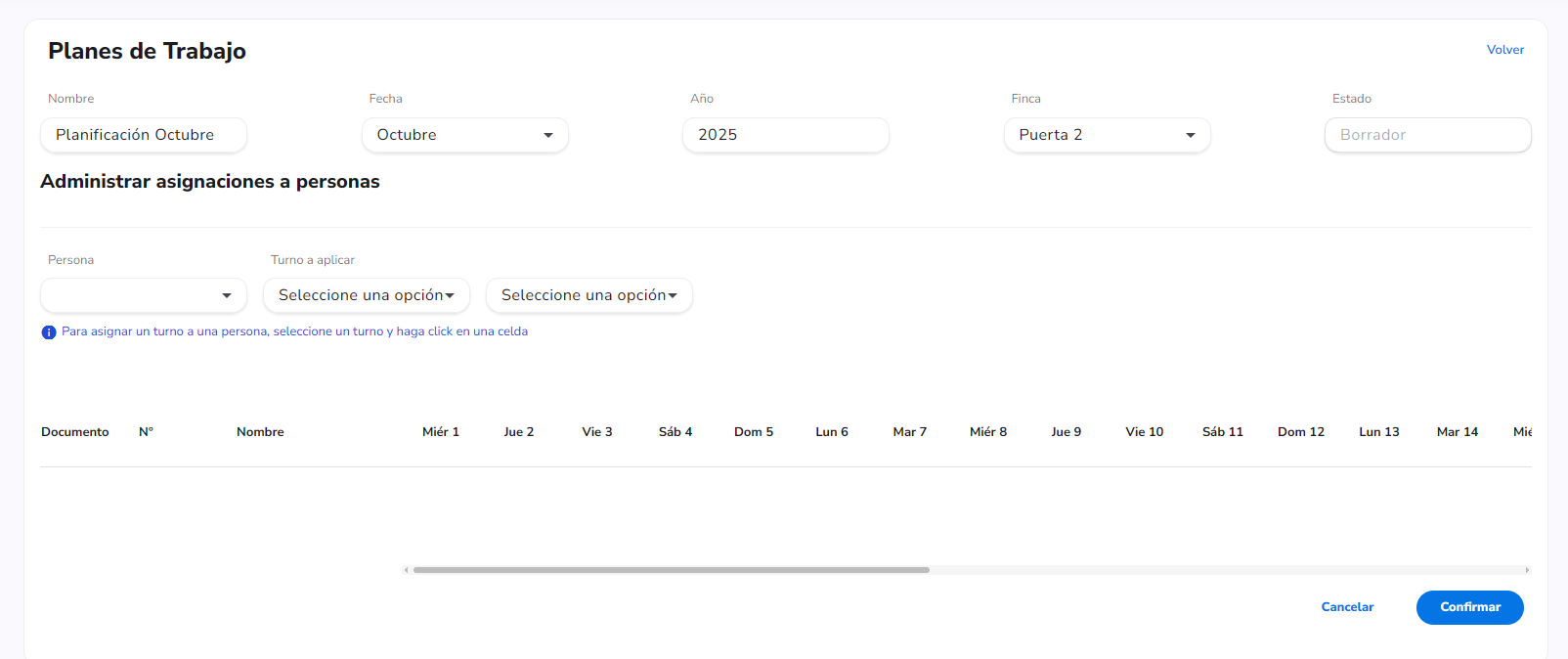Click the Vie 10 day column header
This screenshot has height=659, width=1568.
[1145, 432]
